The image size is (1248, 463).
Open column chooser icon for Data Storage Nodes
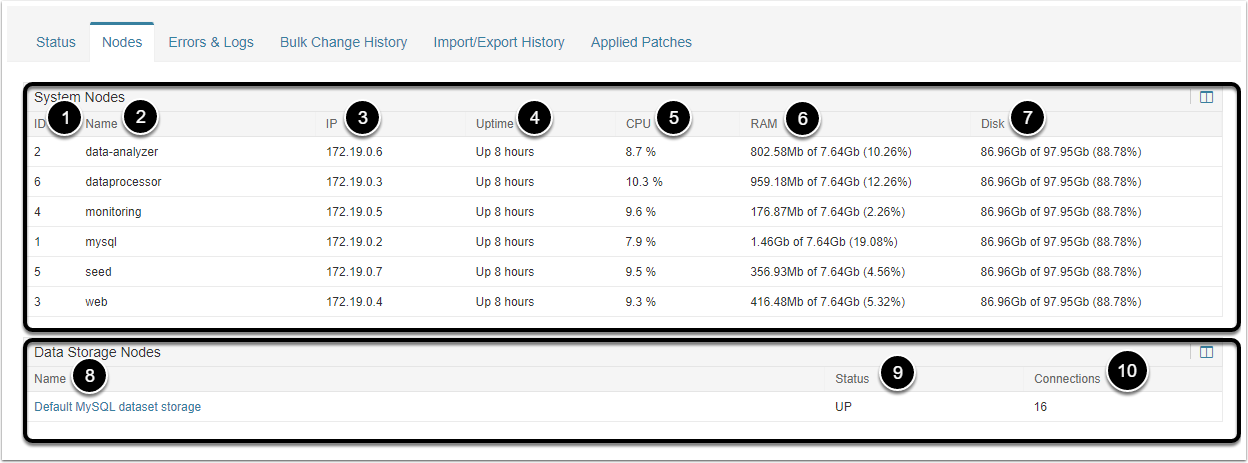coord(1206,352)
